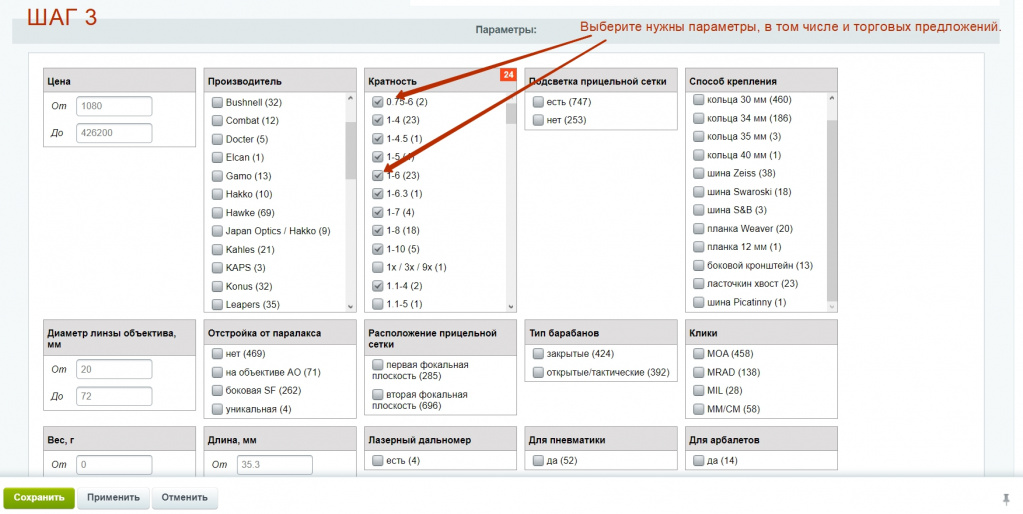The height and width of the screenshot is (514, 1023).
Task: Tick the MRAD (138) checkbox
Action: 699,372
